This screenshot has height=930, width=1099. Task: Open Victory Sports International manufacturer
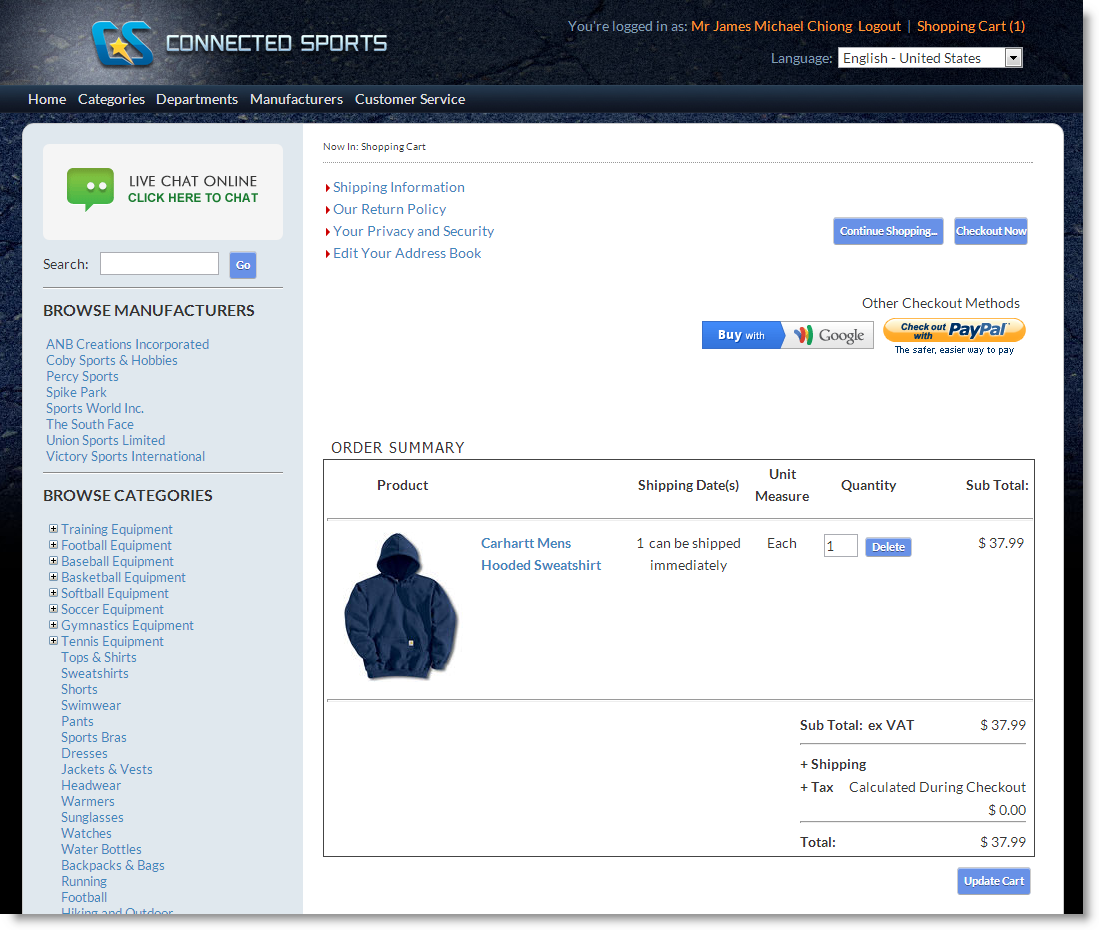(125, 456)
